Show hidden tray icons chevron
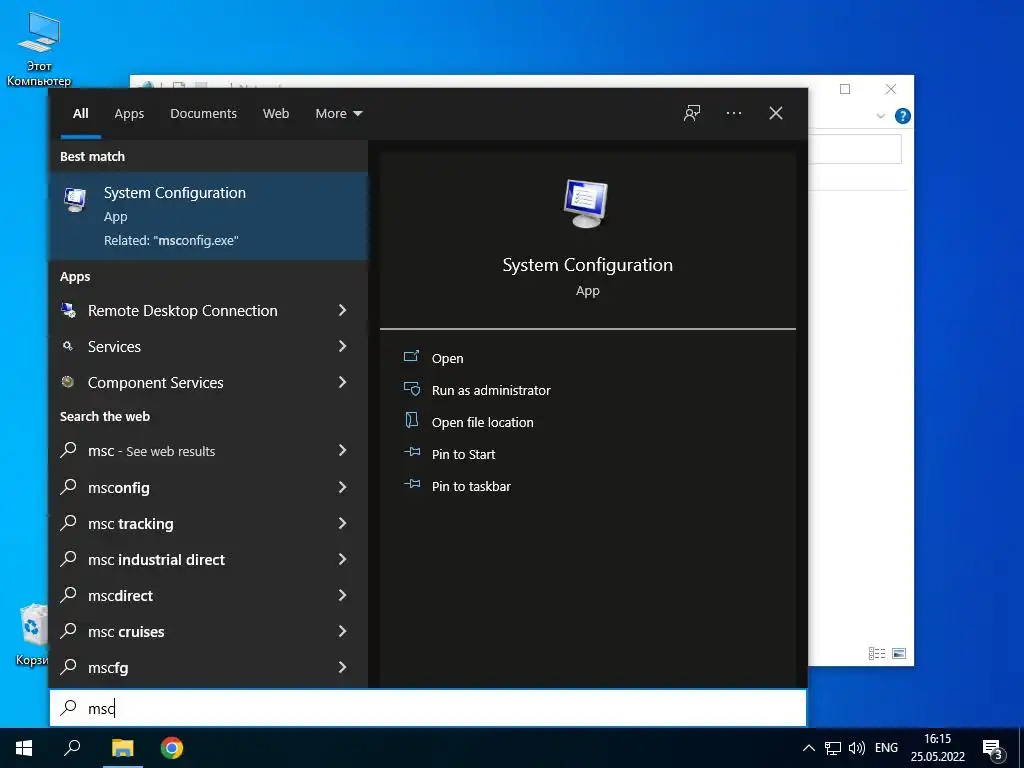The width and height of the screenshot is (1024, 768). [x=808, y=748]
